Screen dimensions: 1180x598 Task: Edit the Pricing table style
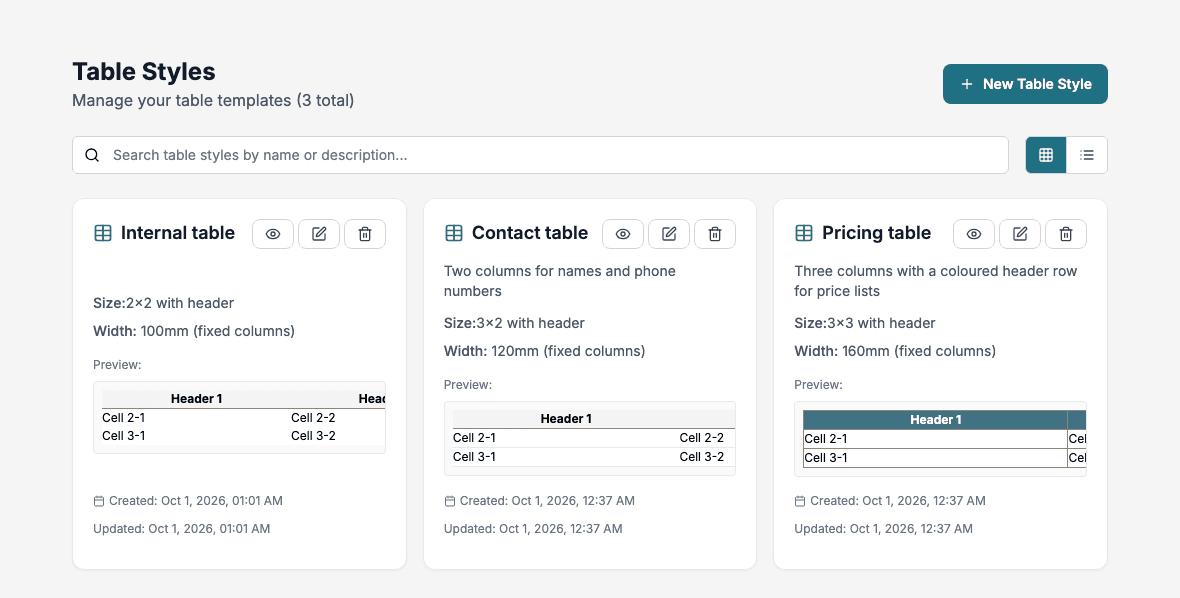(x=1020, y=234)
